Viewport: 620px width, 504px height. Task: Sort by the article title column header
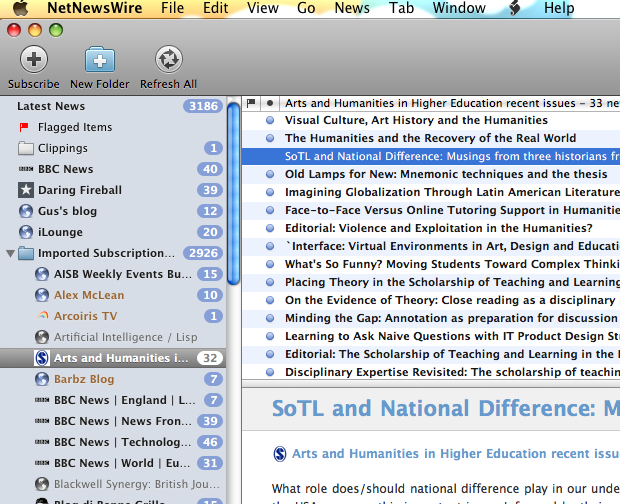click(450, 103)
